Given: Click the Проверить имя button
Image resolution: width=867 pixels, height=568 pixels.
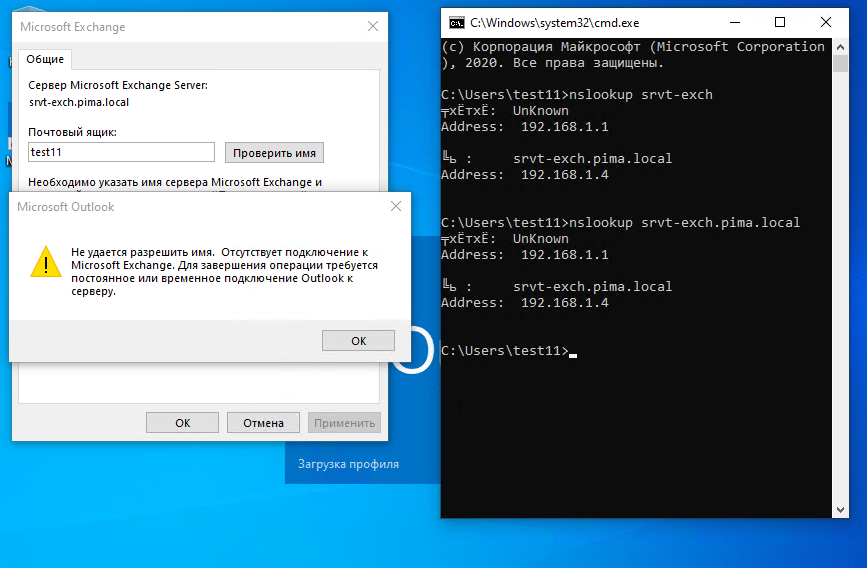Looking at the screenshot, I should (274, 153).
